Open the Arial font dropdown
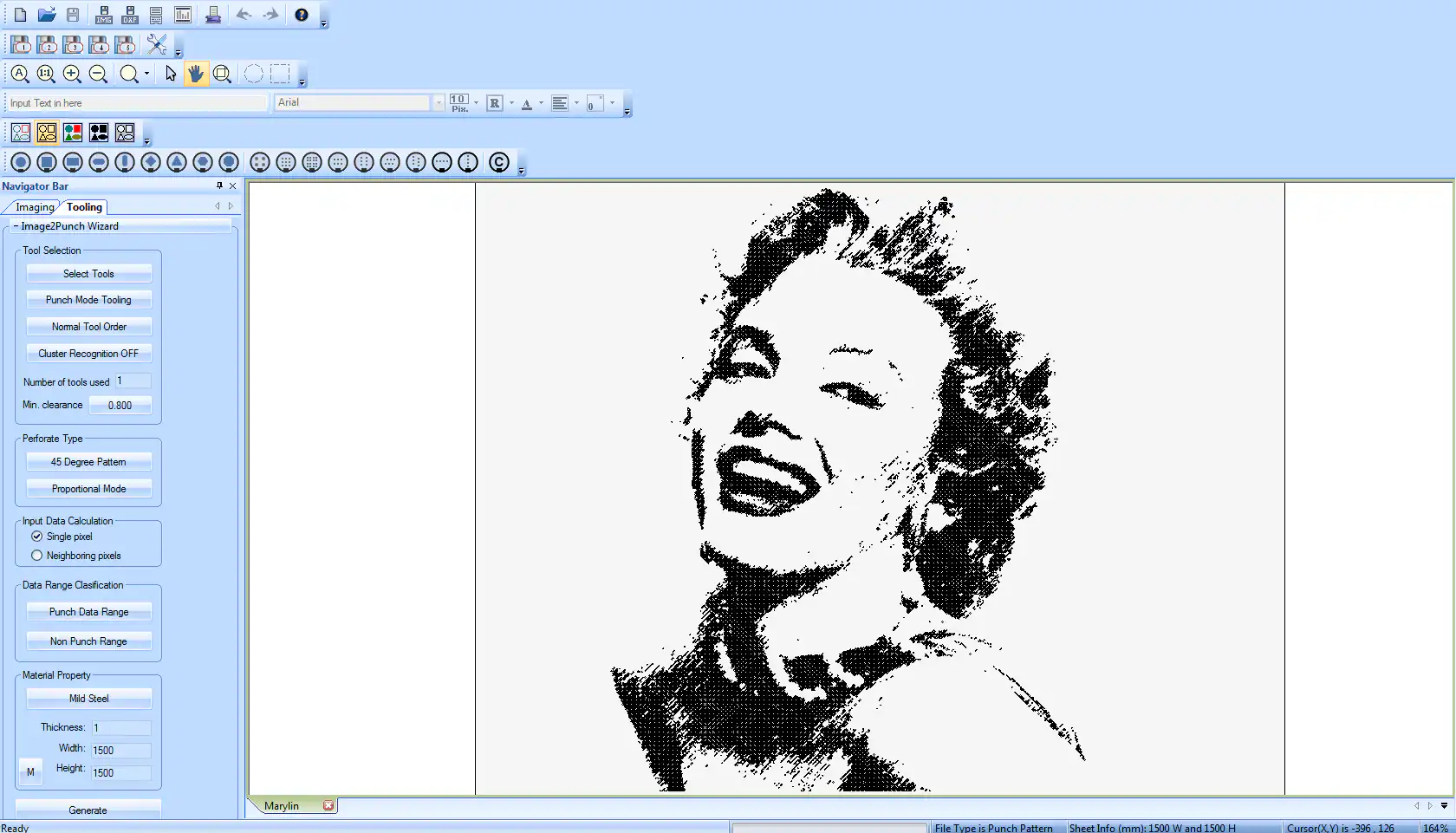Viewport: 1456px width, 833px height. 439,102
